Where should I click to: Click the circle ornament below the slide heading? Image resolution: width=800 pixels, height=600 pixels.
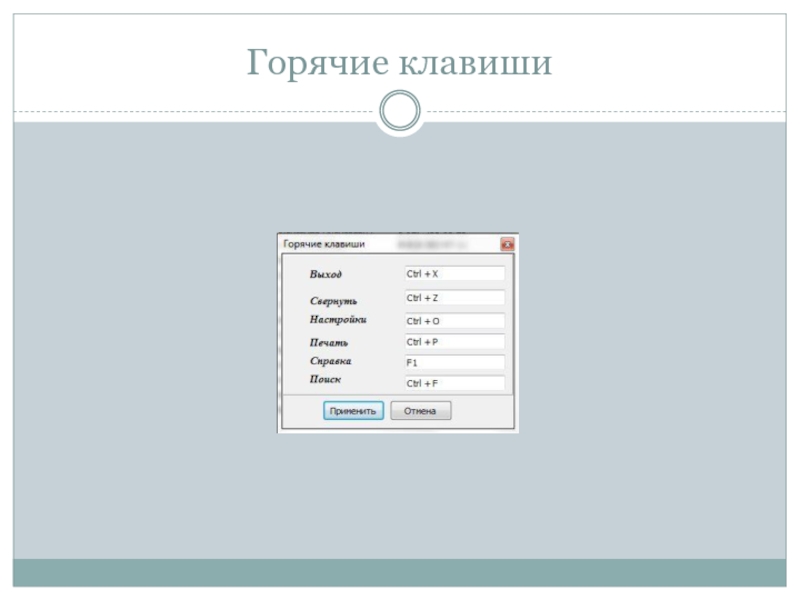pyautogui.click(x=400, y=111)
